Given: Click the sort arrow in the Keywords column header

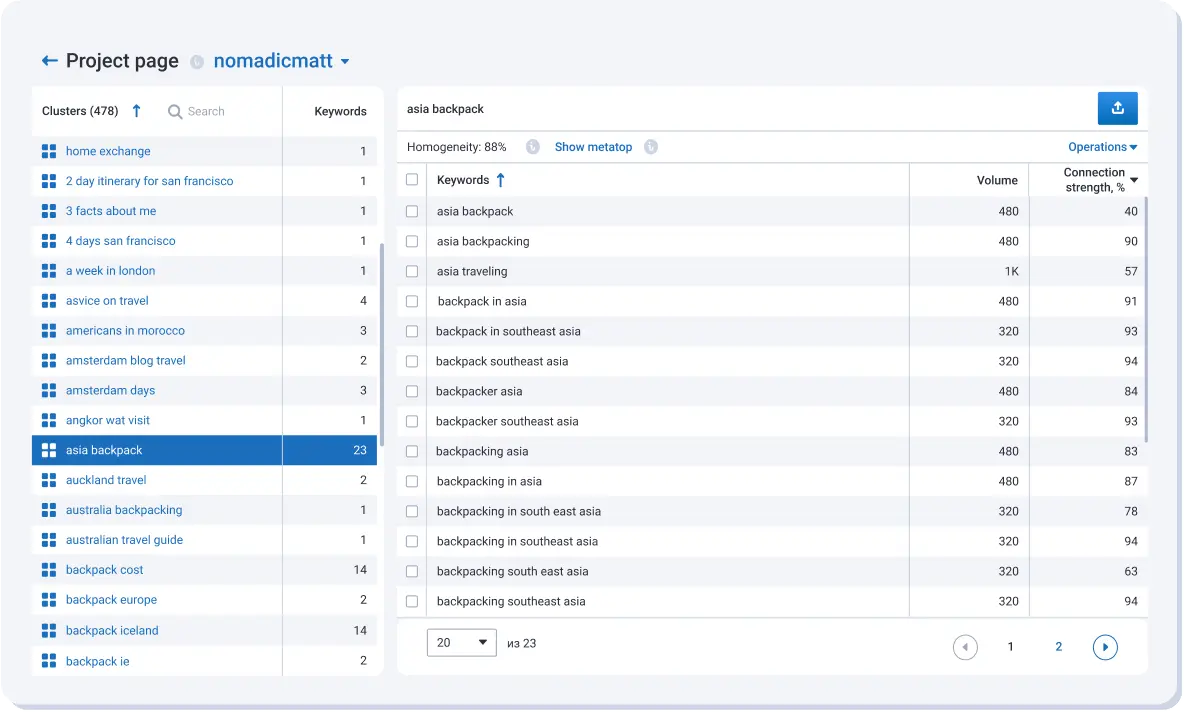Looking at the screenshot, I should point(500,180).
